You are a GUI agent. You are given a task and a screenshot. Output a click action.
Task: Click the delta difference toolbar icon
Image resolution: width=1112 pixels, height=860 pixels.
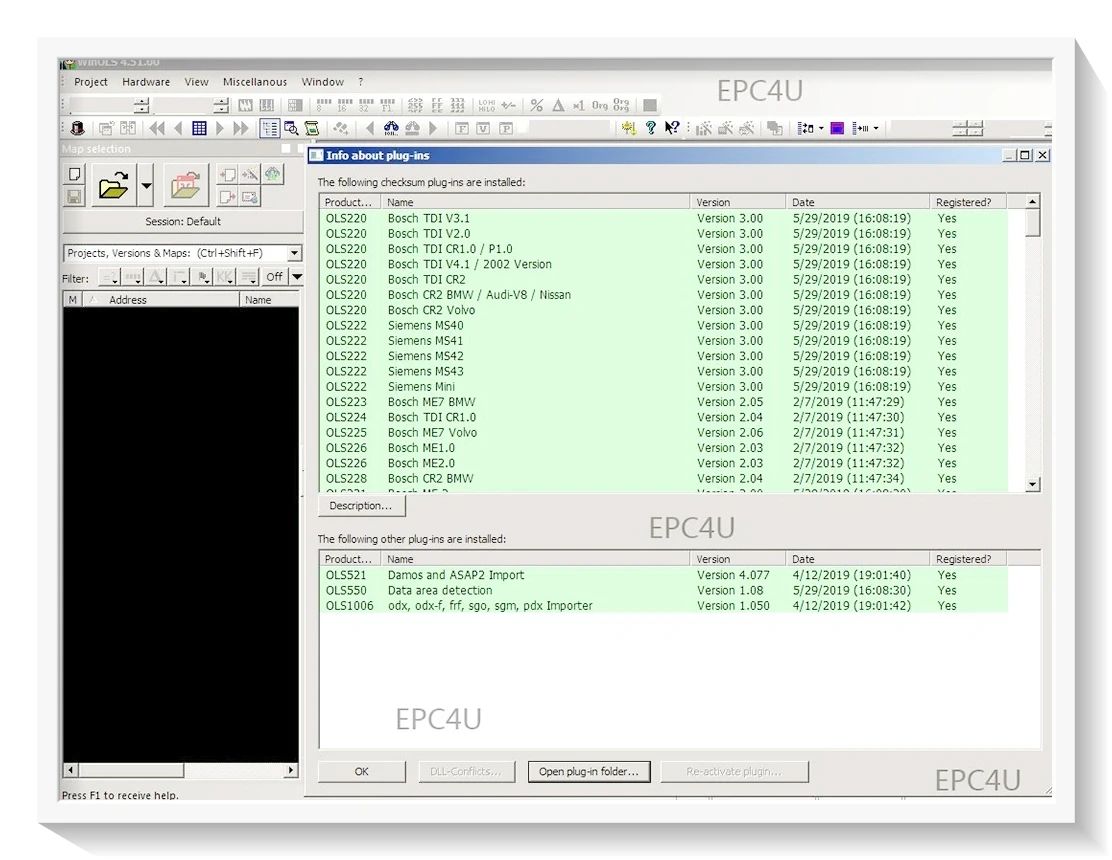[558, 106]
